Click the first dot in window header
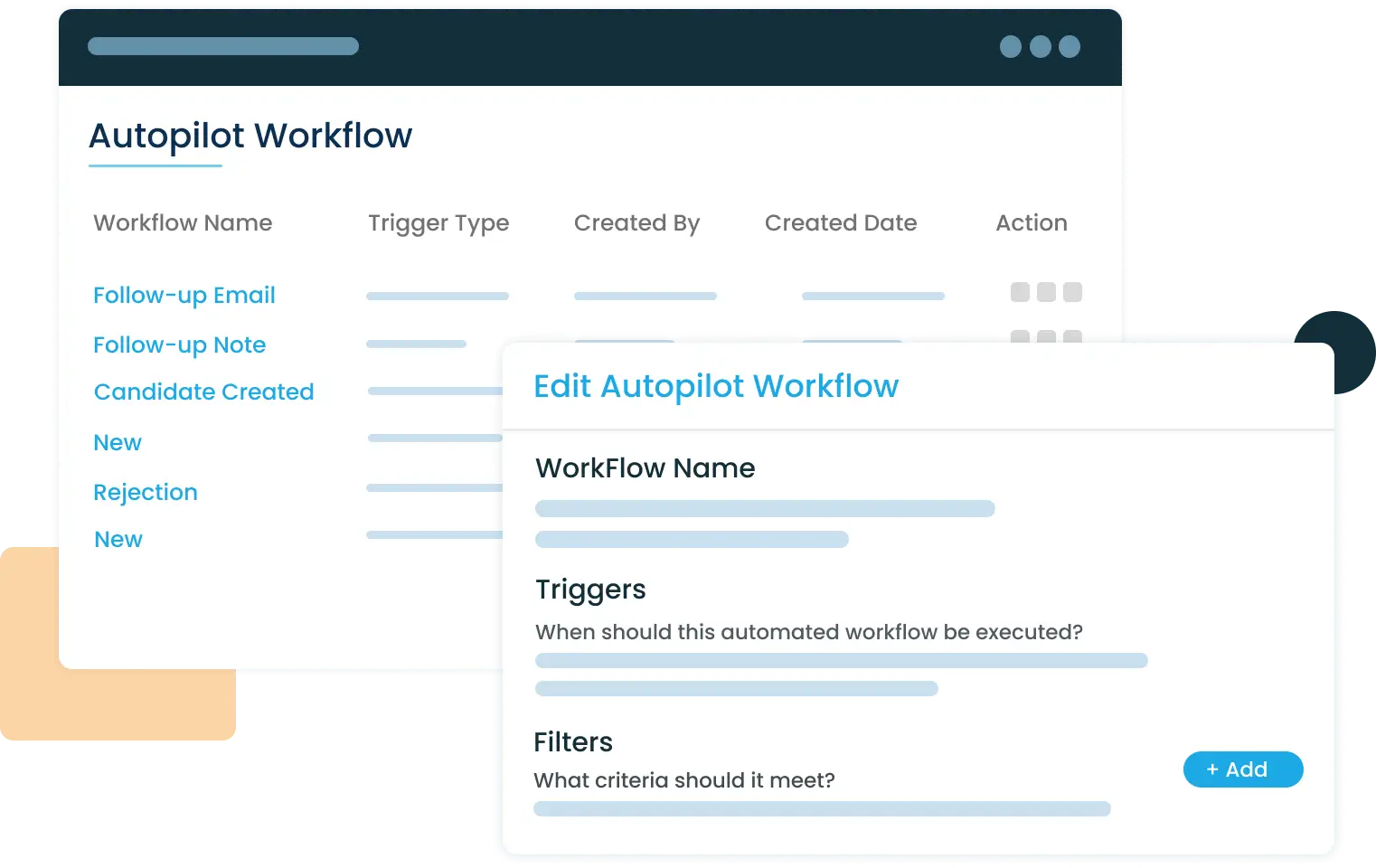The height and width of the screenshot is (868, 1376). [1011, 46]
